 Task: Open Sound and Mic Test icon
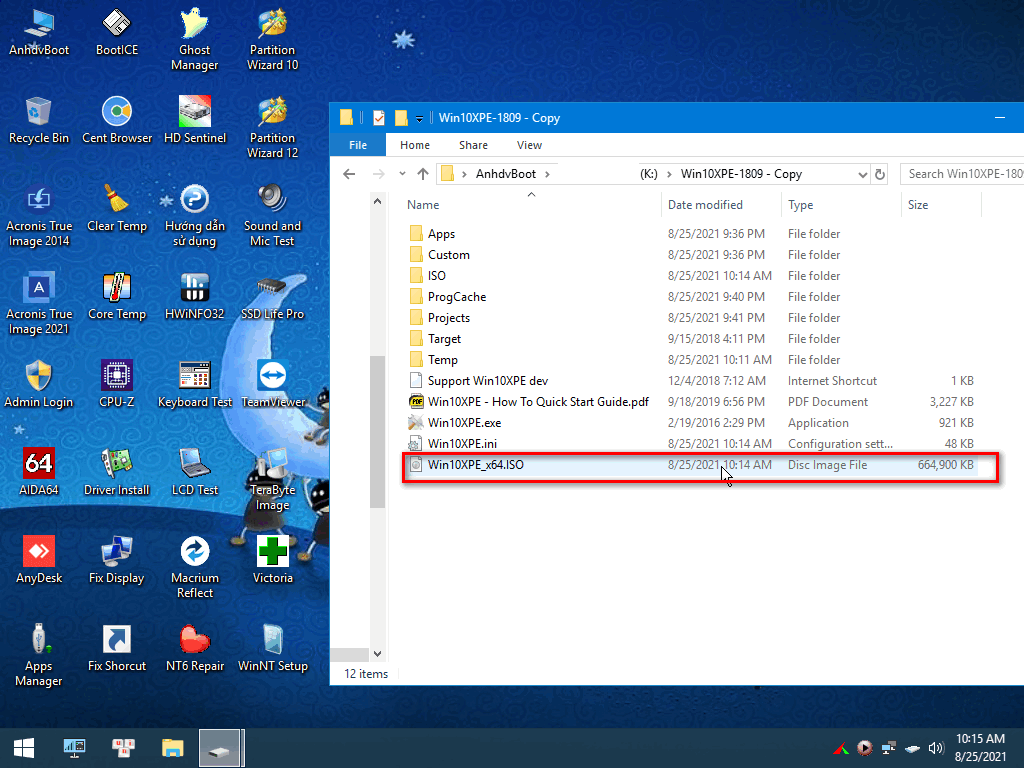[x=272, y=216]
